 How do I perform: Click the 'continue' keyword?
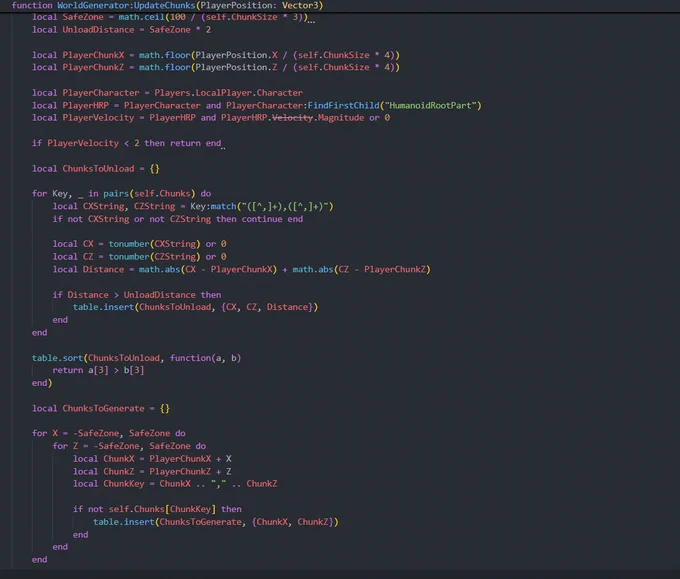tap(262, 219)
